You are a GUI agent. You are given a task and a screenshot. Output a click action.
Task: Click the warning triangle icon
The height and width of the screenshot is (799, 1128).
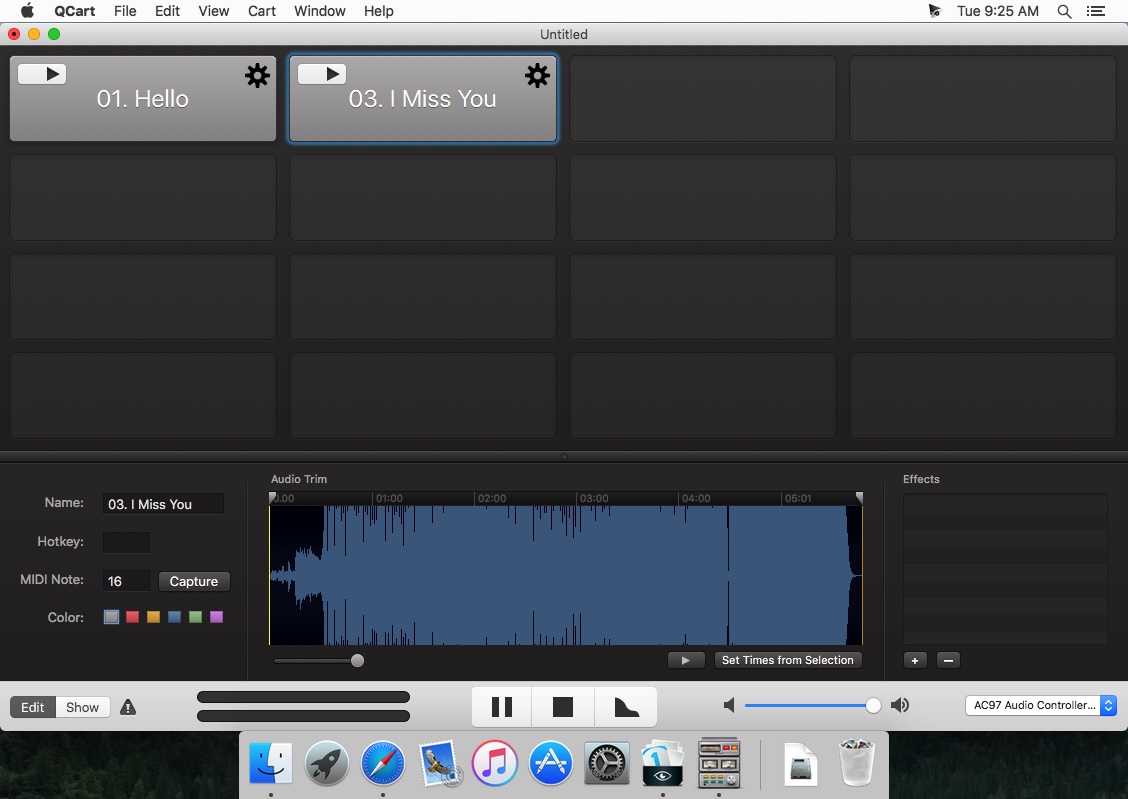pyautogui.click(x=128, y=707)
